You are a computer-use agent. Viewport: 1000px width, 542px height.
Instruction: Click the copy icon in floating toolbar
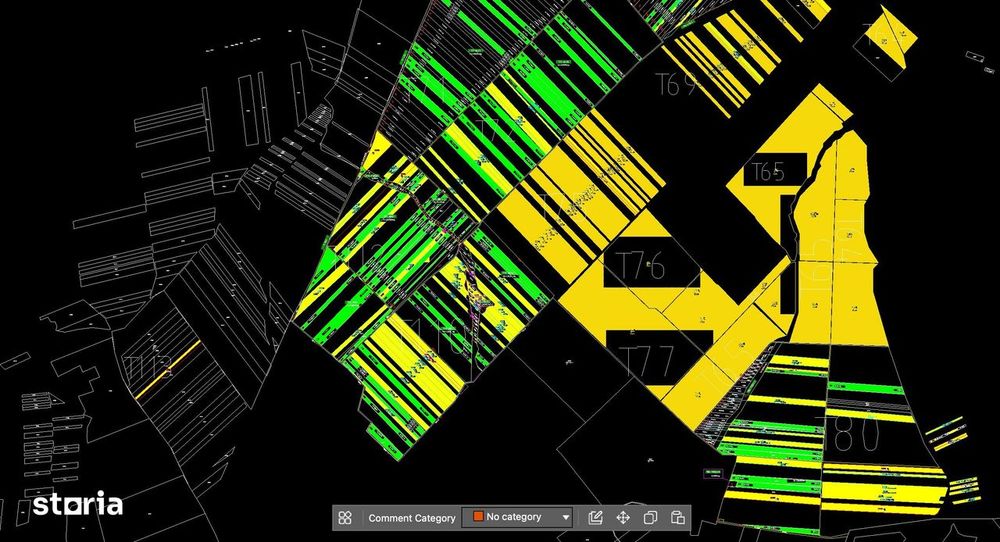[651, 517]
